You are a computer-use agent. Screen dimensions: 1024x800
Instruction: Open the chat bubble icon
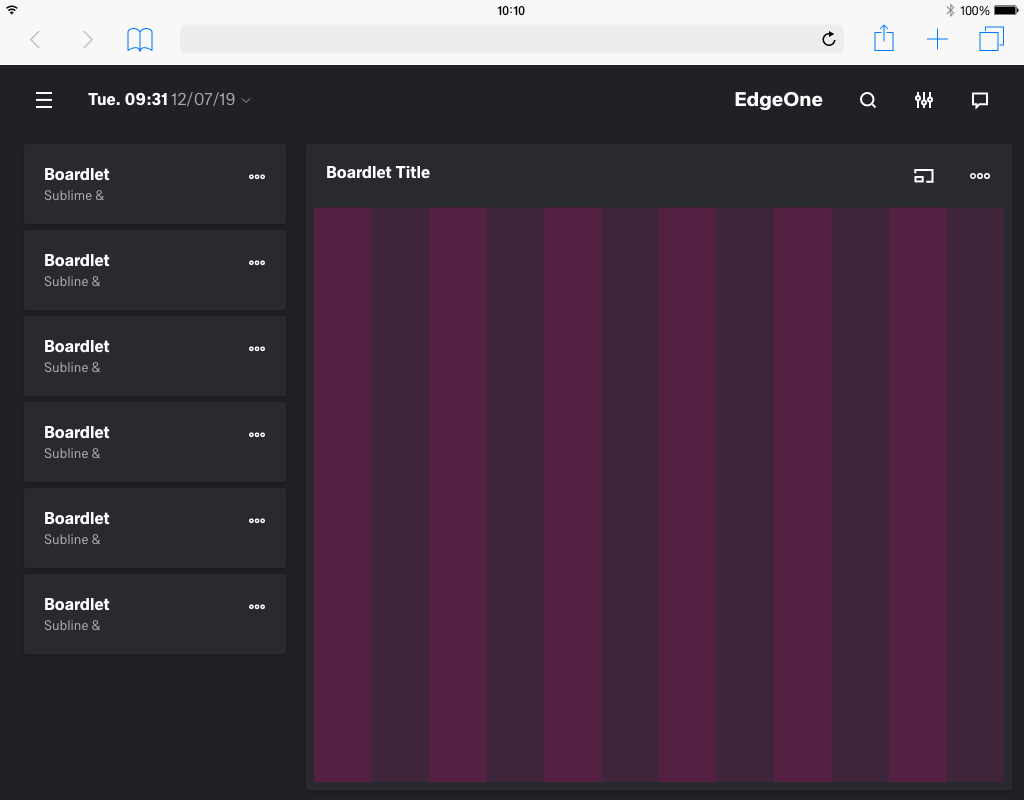[x=980, y=100]
